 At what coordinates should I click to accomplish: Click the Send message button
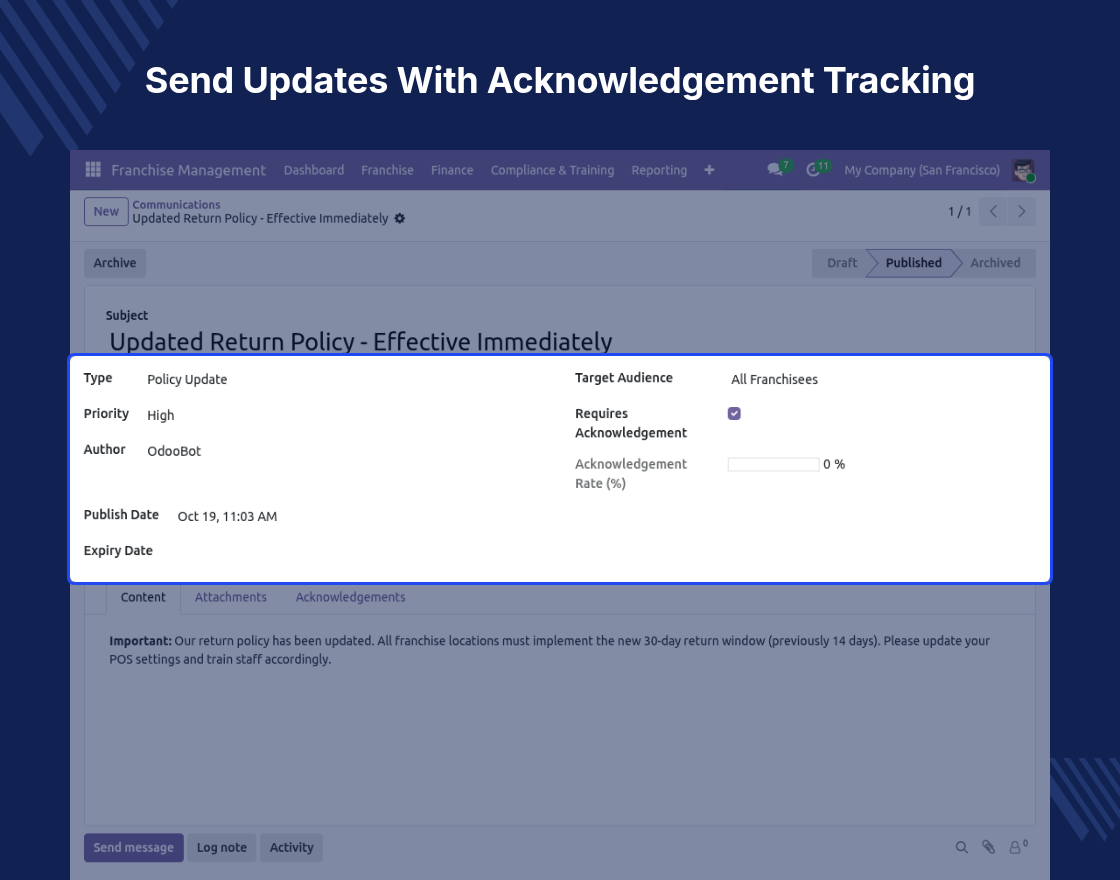134,847
